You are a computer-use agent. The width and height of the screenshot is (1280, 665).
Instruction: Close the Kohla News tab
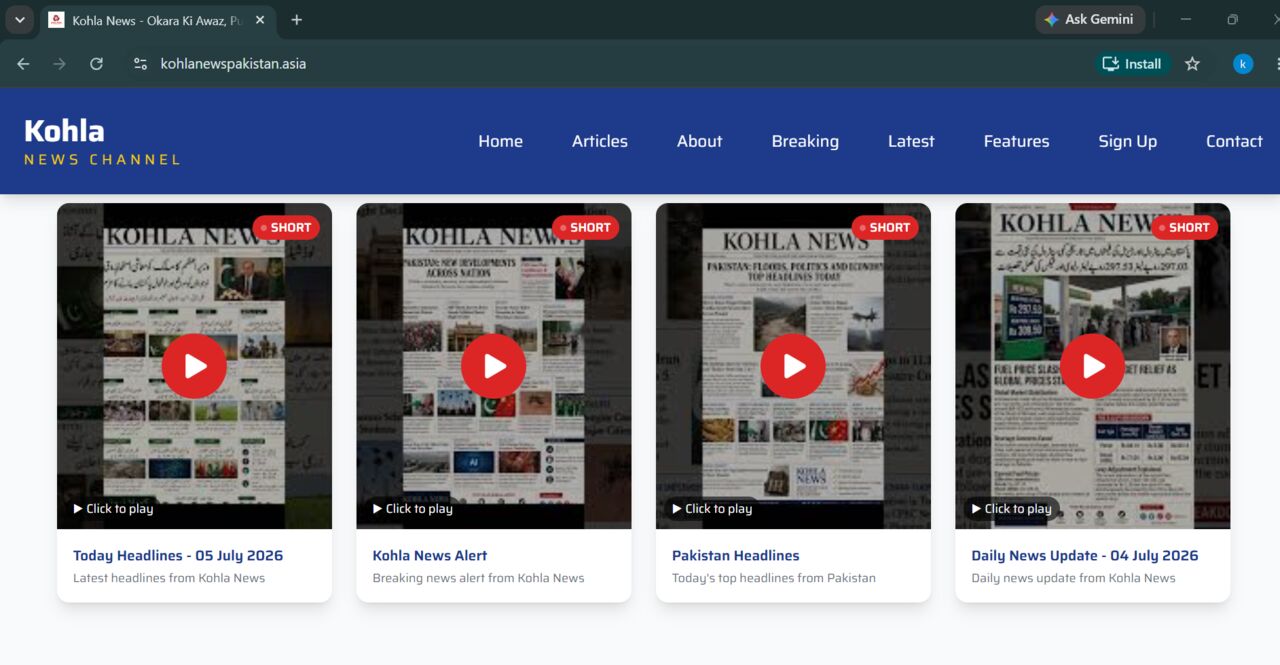coord(260,20)
